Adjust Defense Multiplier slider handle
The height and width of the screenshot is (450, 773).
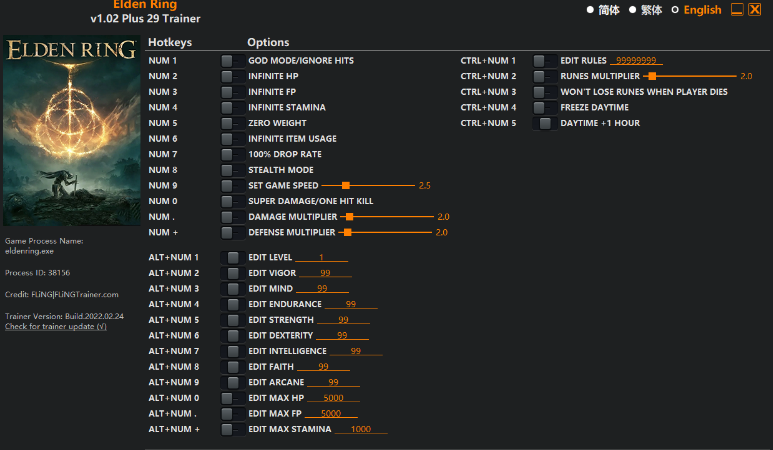(x=348, y=232)
